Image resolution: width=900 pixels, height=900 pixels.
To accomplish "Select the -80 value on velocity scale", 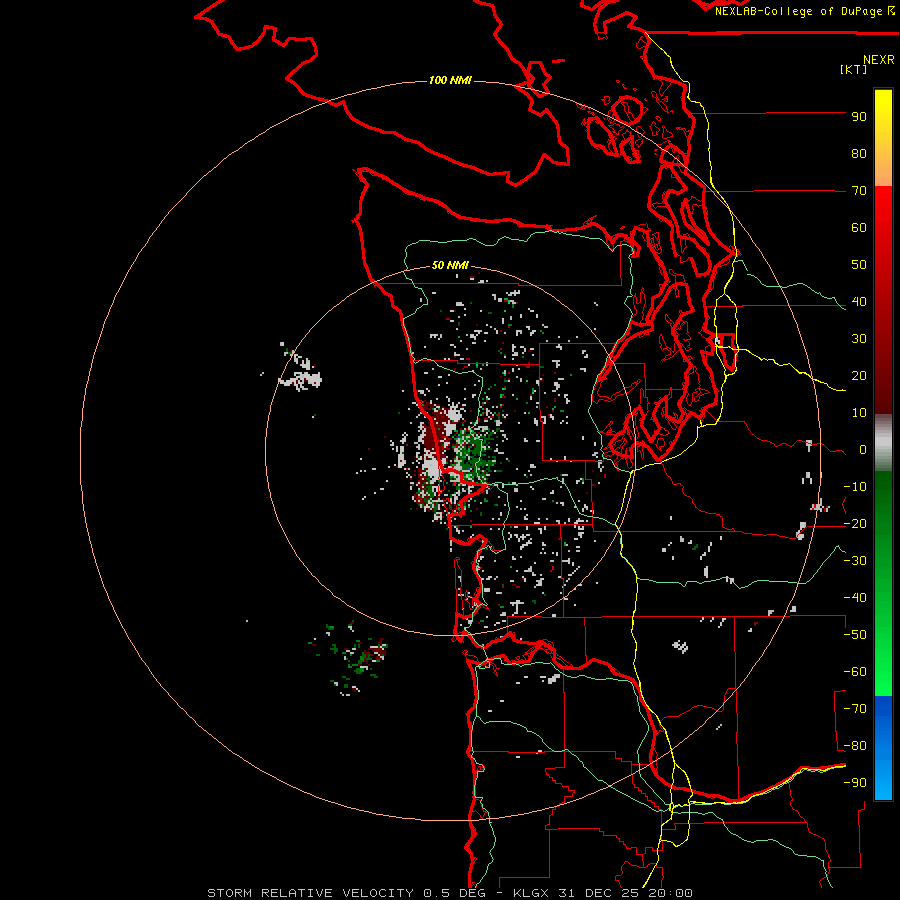I will pos(855,746).
